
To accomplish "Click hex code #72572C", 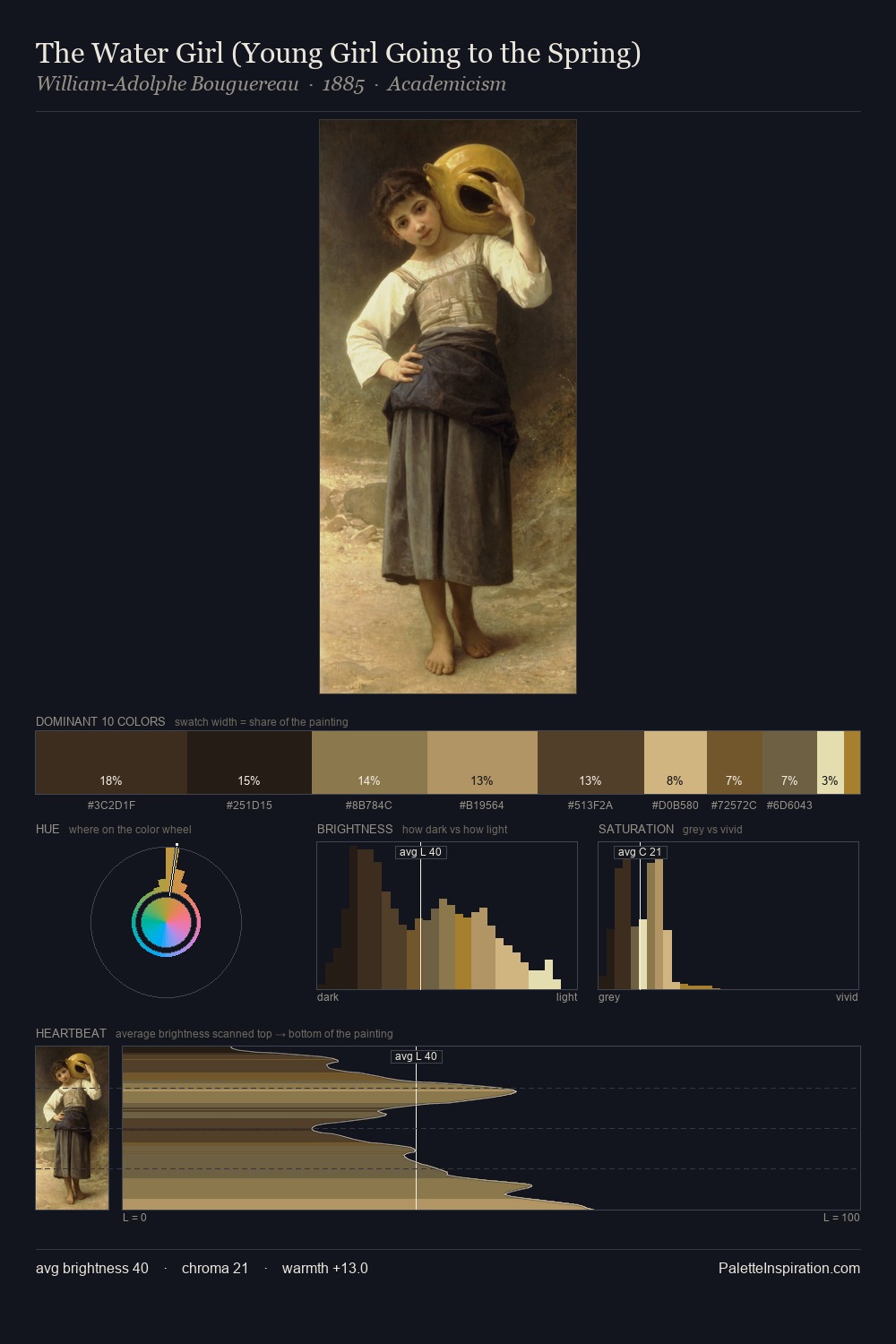I will [734, 806].
